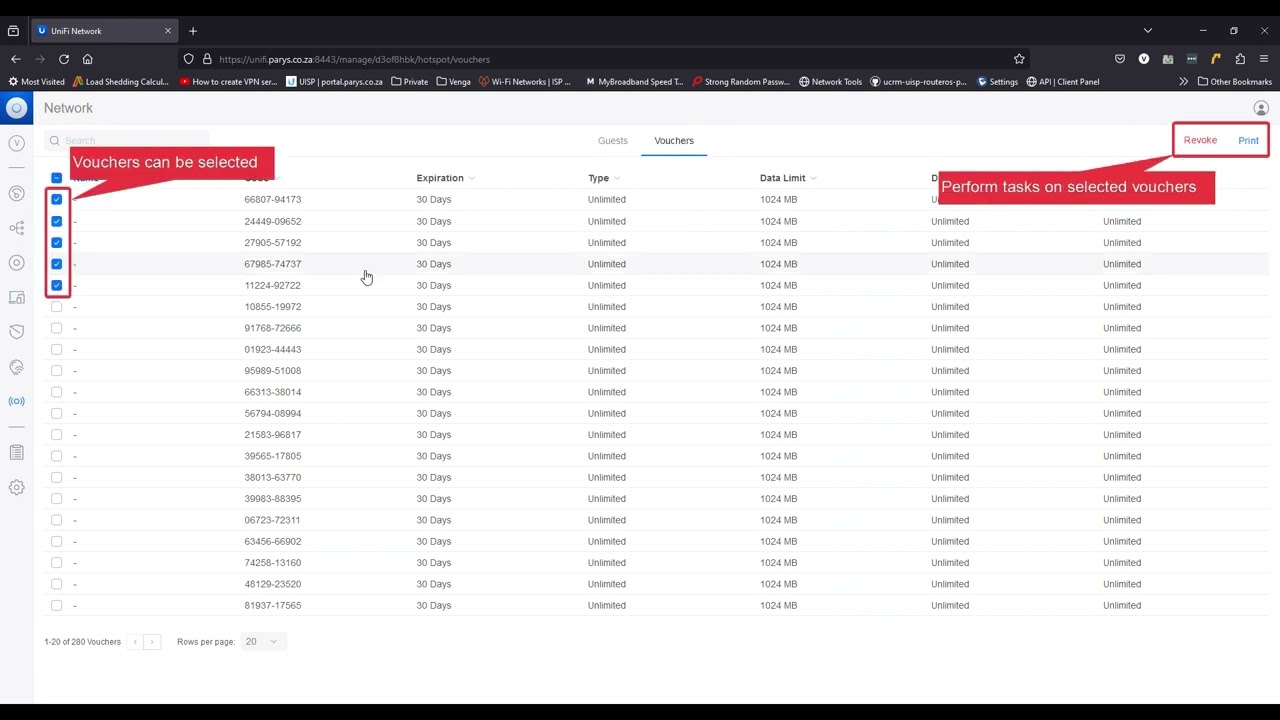Viewport: 1280px width, 720px height.
Task: Click the 1-20 of 280 Vouchers text
Action: tap(82, 642)
